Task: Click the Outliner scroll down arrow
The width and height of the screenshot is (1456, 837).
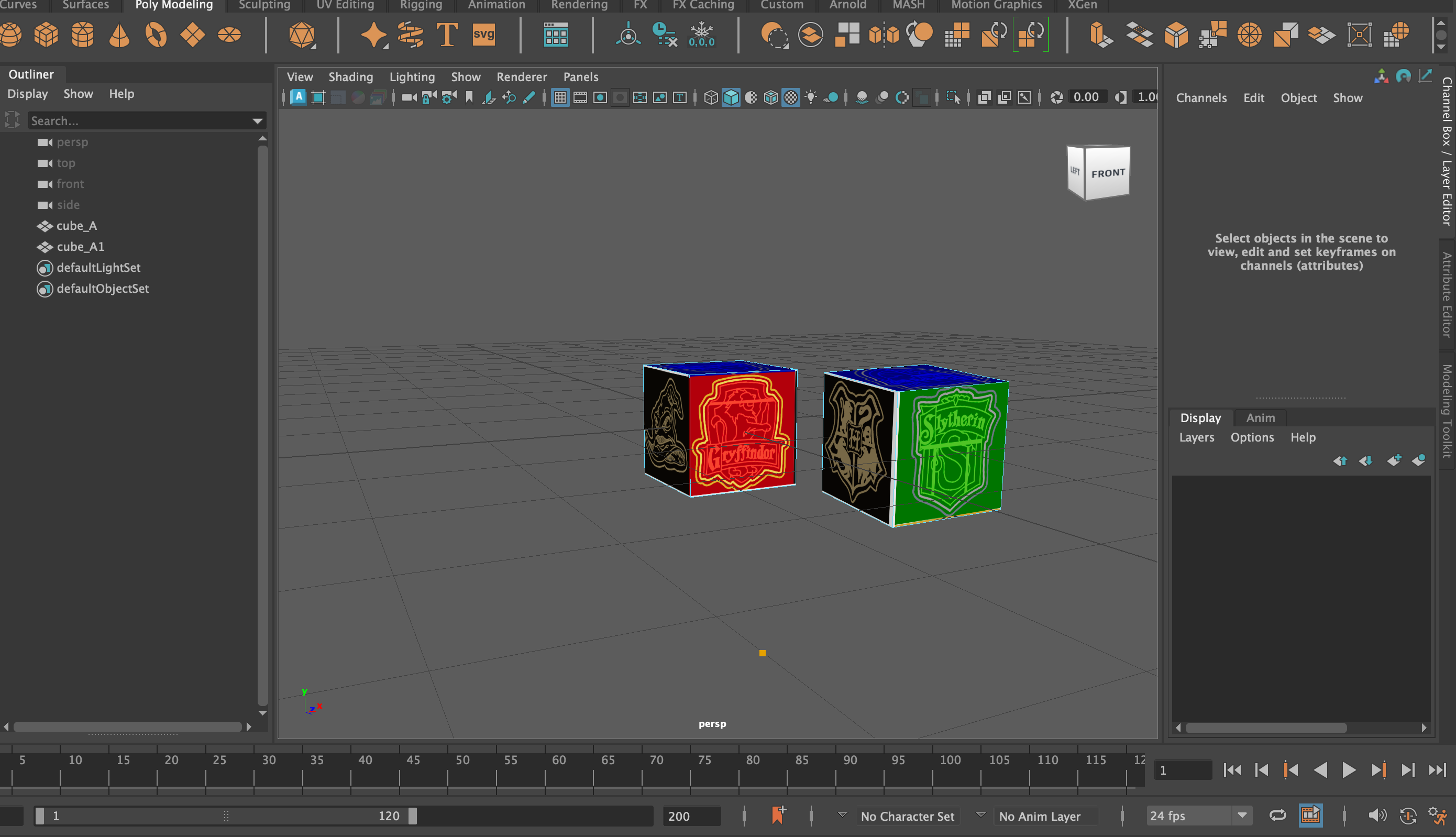Action: (x=263, y=713)
